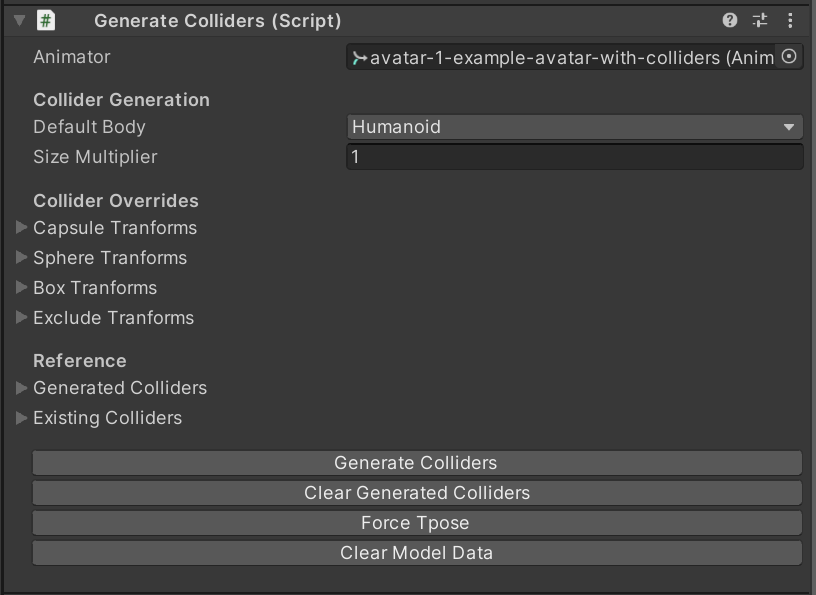The image size is (816, 595).
Task: Click the C# script icon in header
Action: point(46,20)
